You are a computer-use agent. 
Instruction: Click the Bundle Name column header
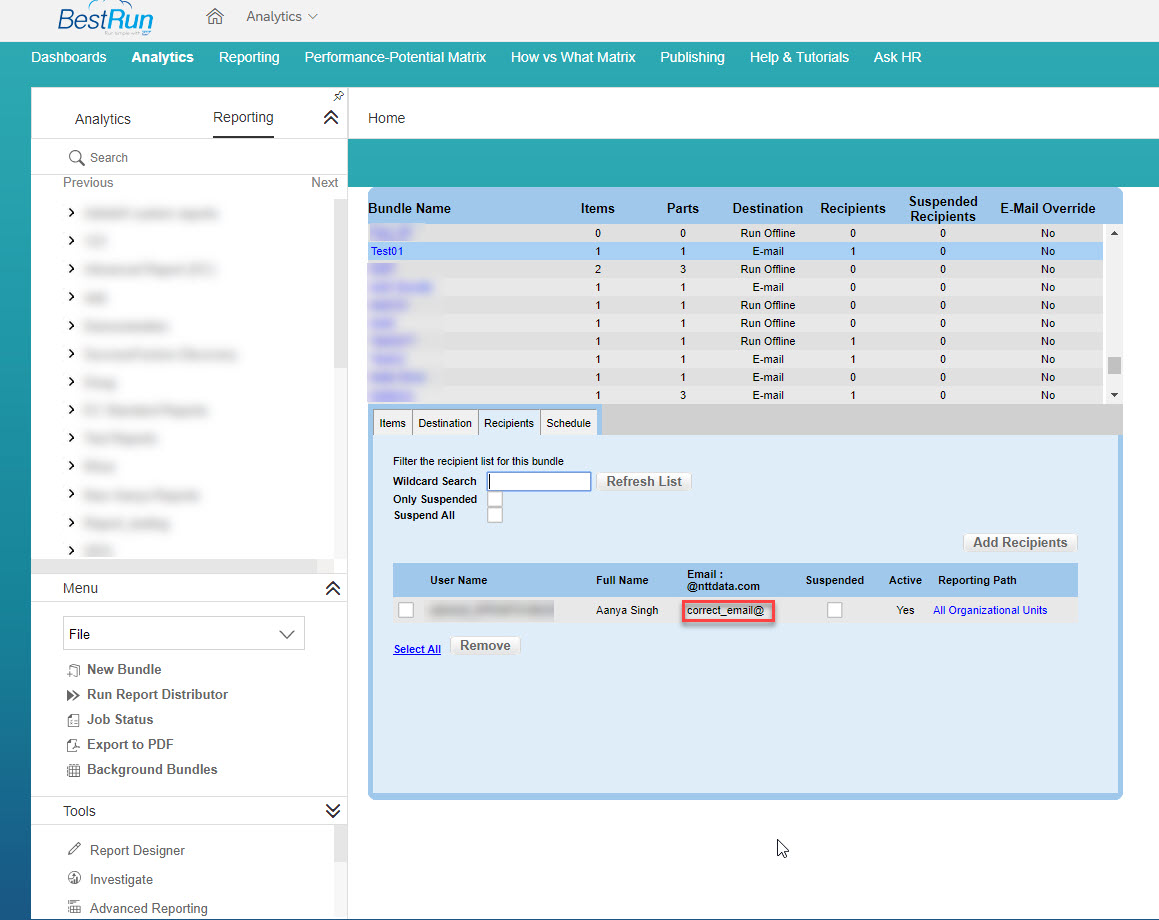point(409,209)
